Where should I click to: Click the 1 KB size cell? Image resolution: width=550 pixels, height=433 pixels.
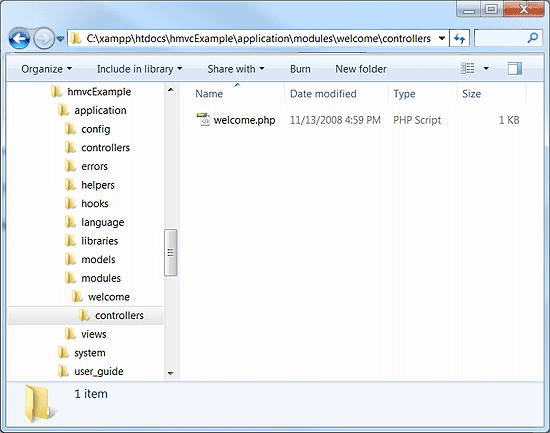pyautogui.click(x=509, y=120)
